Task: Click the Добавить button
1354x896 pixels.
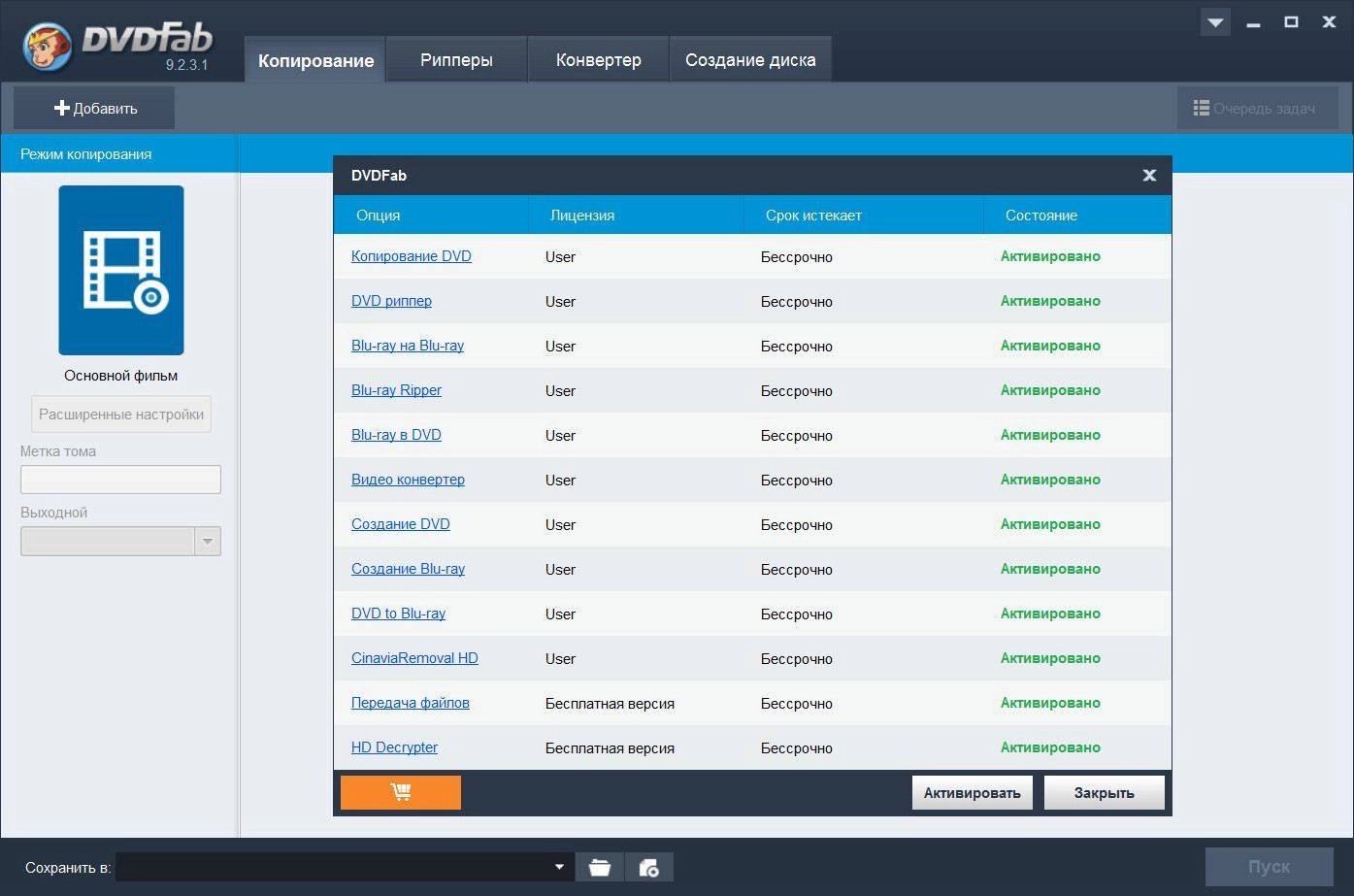Action: click(94, 108)
